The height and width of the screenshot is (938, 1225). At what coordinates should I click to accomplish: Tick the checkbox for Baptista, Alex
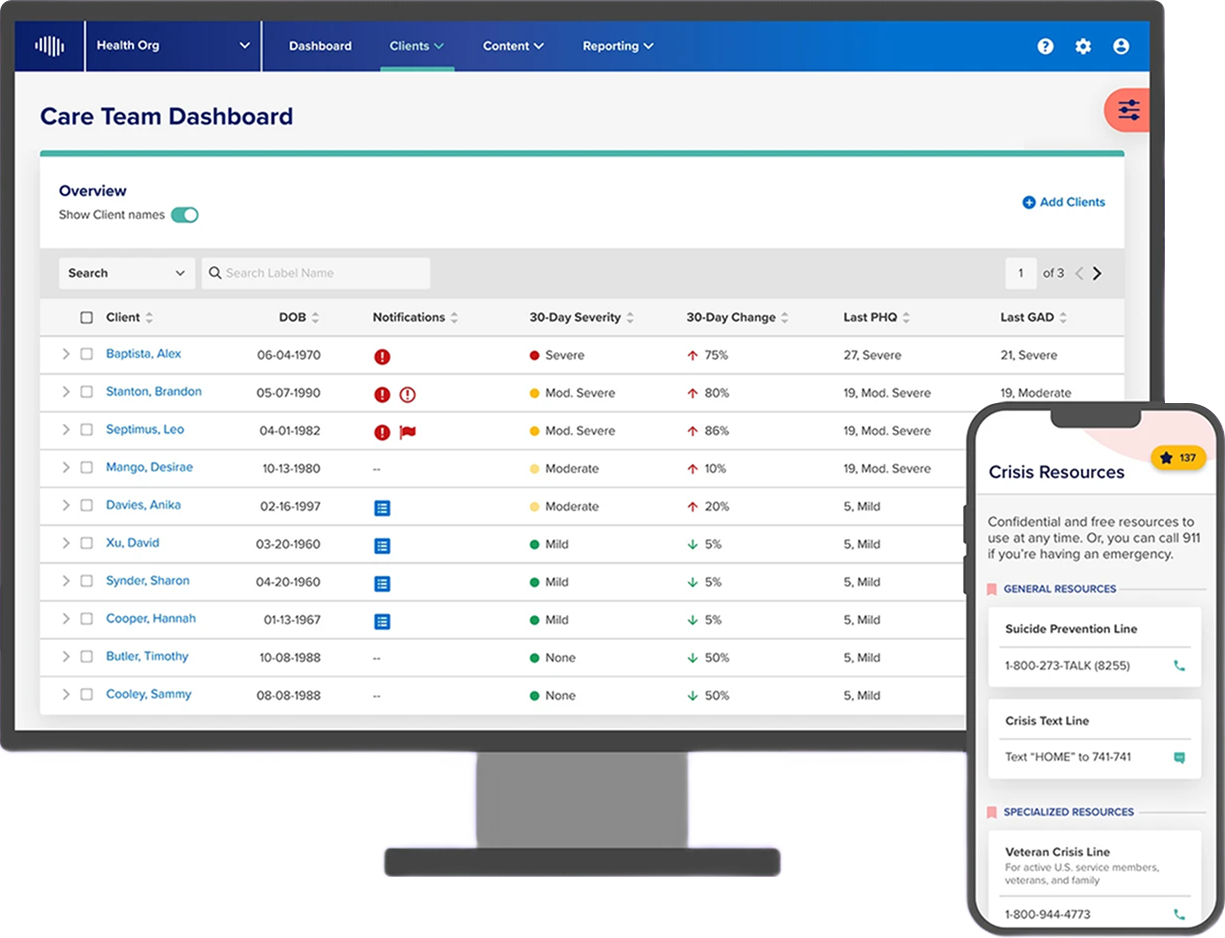pyautogui.click(x=87, y=354)
